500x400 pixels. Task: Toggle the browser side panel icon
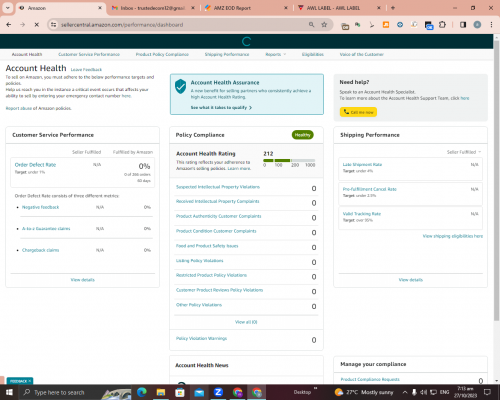[x=463, y=25]
